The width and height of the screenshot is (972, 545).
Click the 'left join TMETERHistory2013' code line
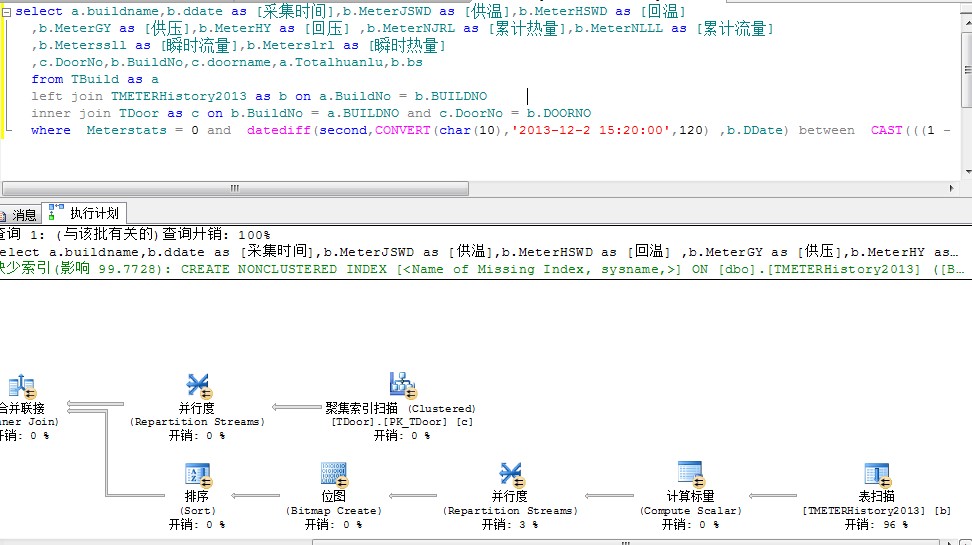pos(259,96)
